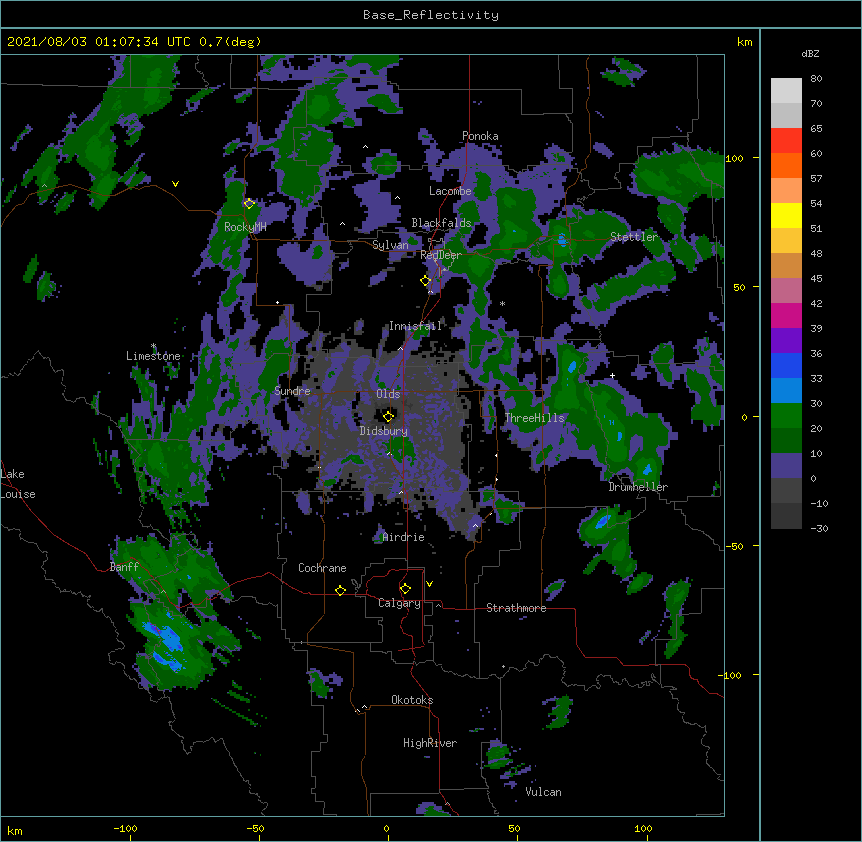Click the Limestone label
Image resolution: width=862 pixels, height=842 pixels.
pos(153,356)
